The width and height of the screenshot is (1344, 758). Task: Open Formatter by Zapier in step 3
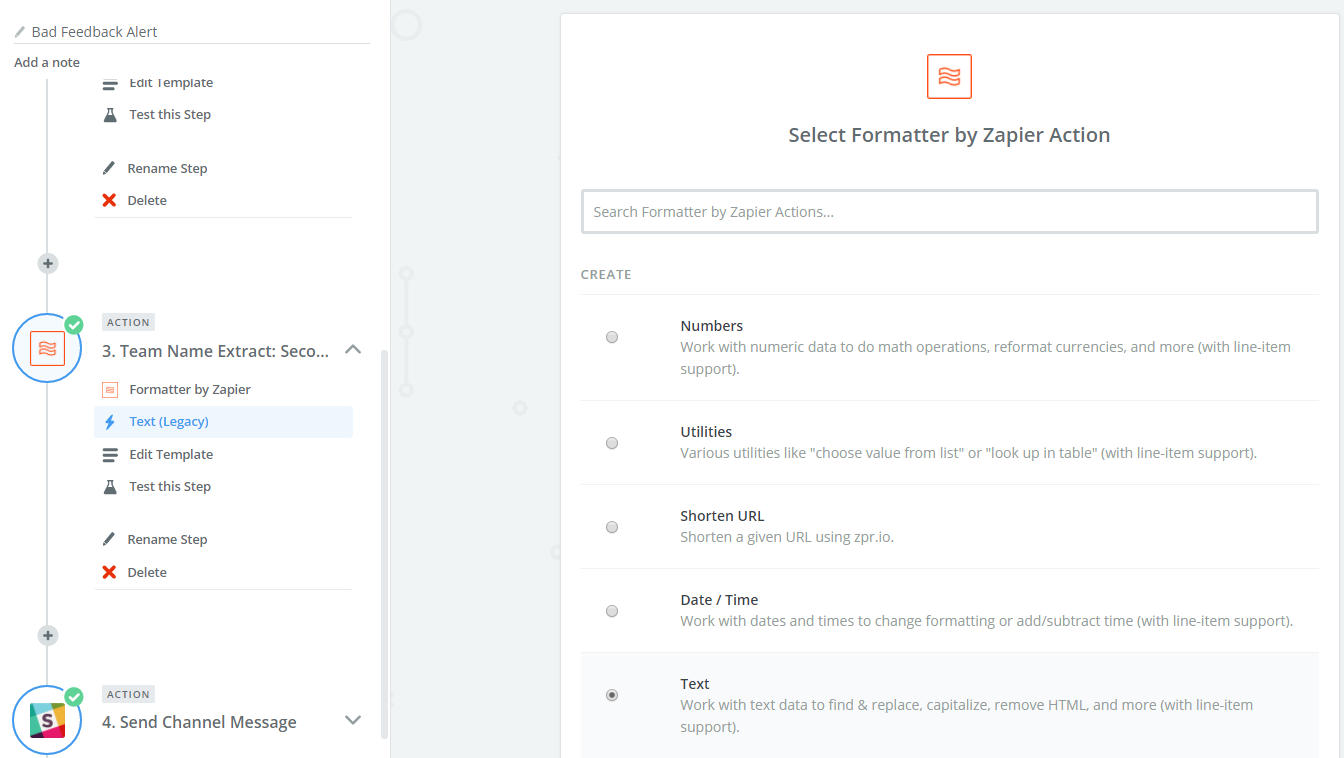tap(190, 390)
